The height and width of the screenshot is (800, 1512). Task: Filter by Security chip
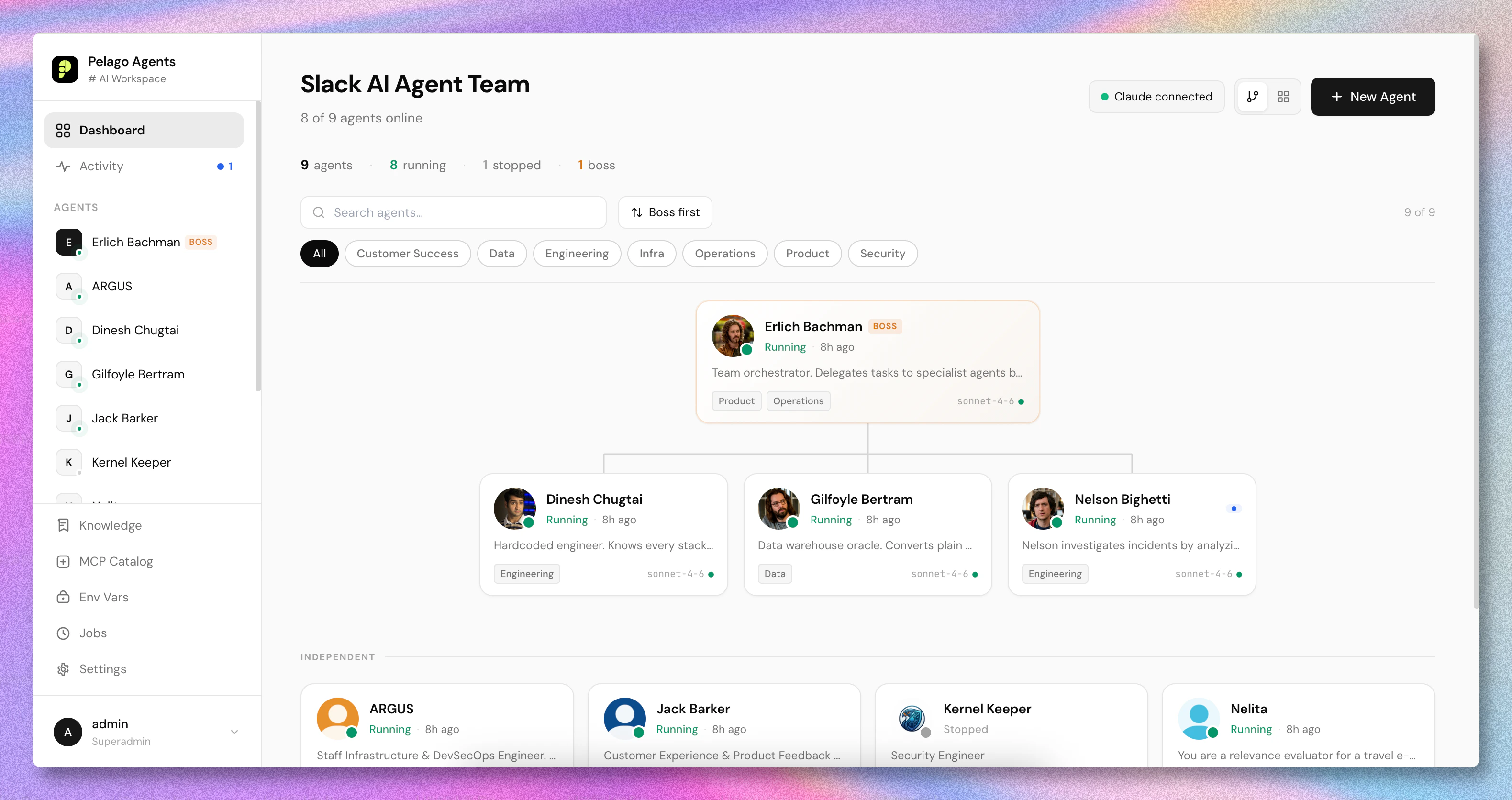point(883,254)
